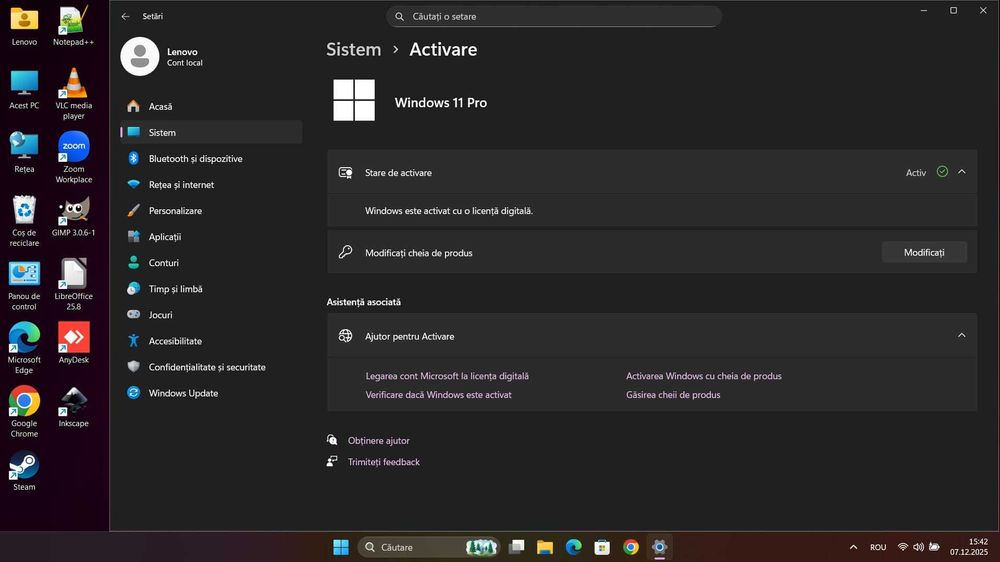Click the Modificați product key button
This screenshot has height=562, width=1000.
[924, 253]
